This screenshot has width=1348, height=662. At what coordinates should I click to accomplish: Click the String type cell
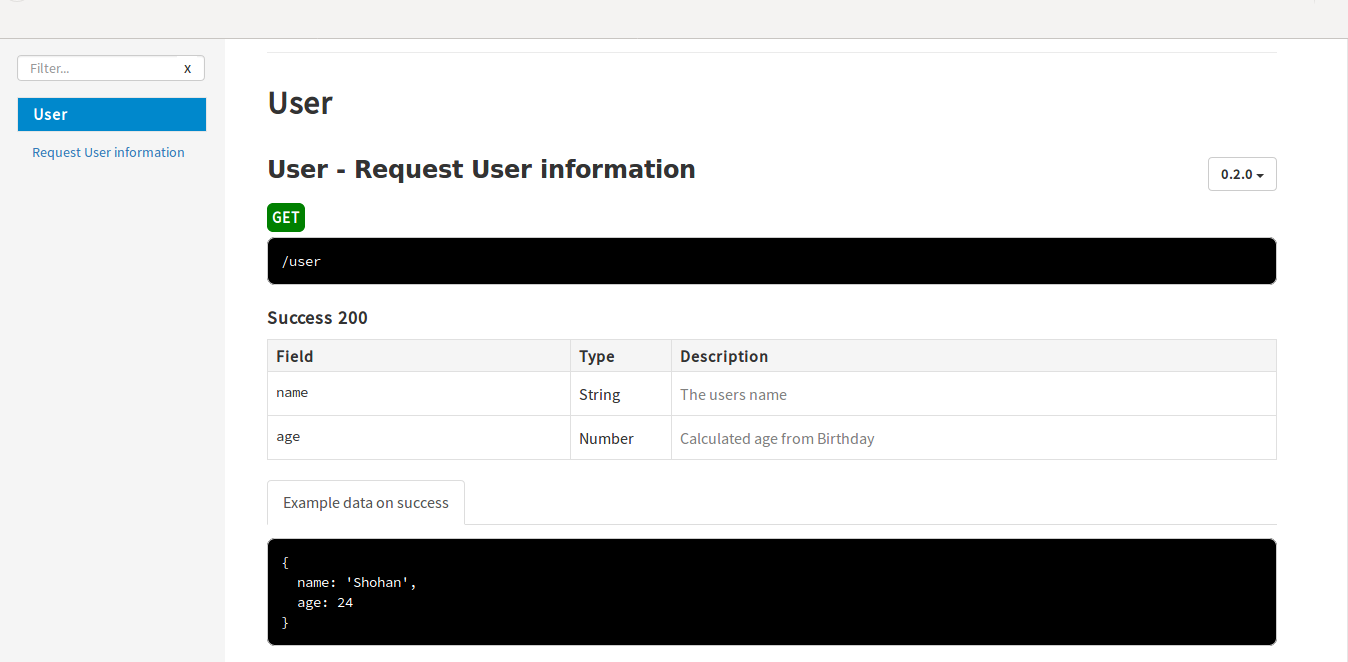[621, 394]
